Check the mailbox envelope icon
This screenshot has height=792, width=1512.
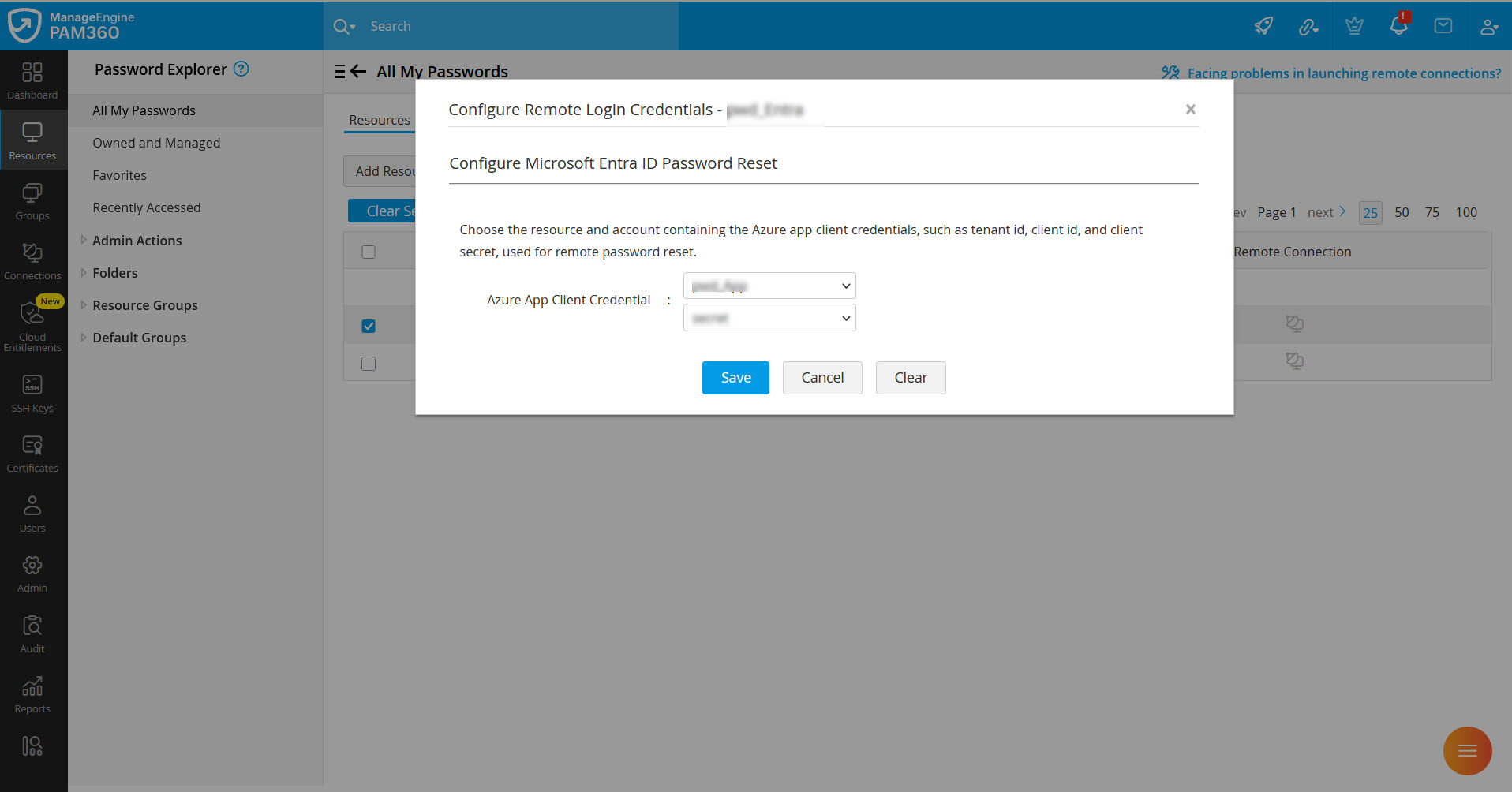1443,26
